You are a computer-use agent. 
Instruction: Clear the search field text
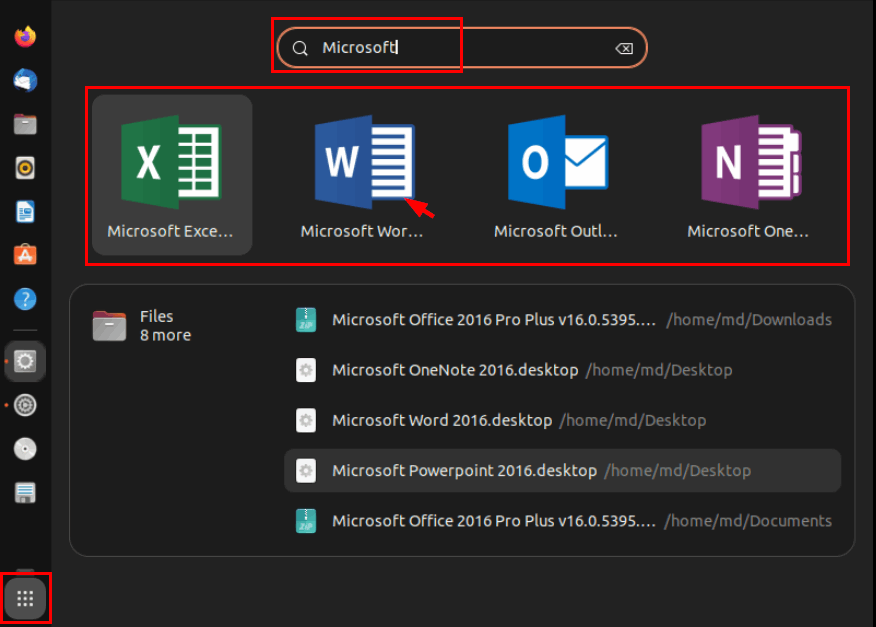click(x=624, y=49)
